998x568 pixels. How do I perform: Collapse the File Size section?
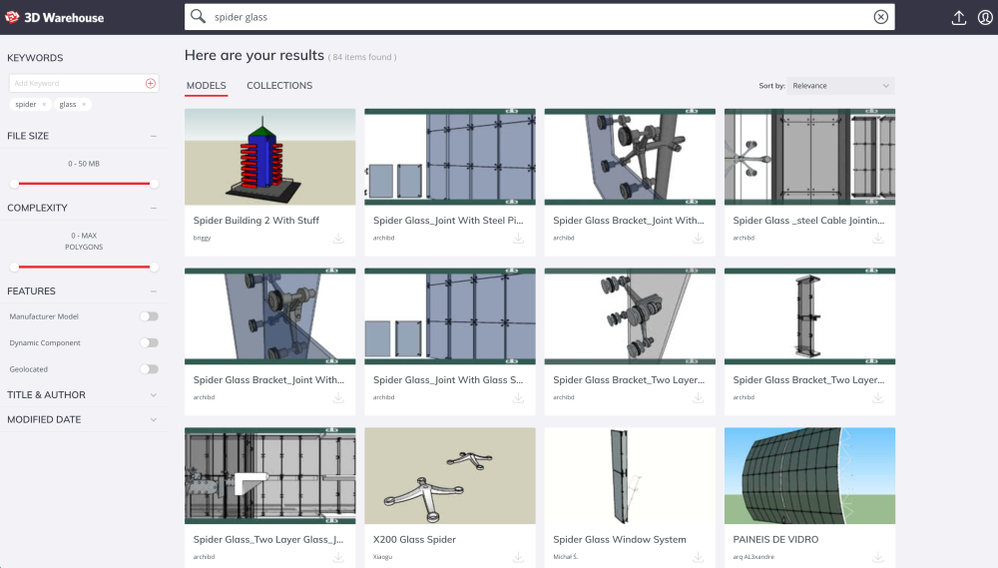tap(153, 136)
